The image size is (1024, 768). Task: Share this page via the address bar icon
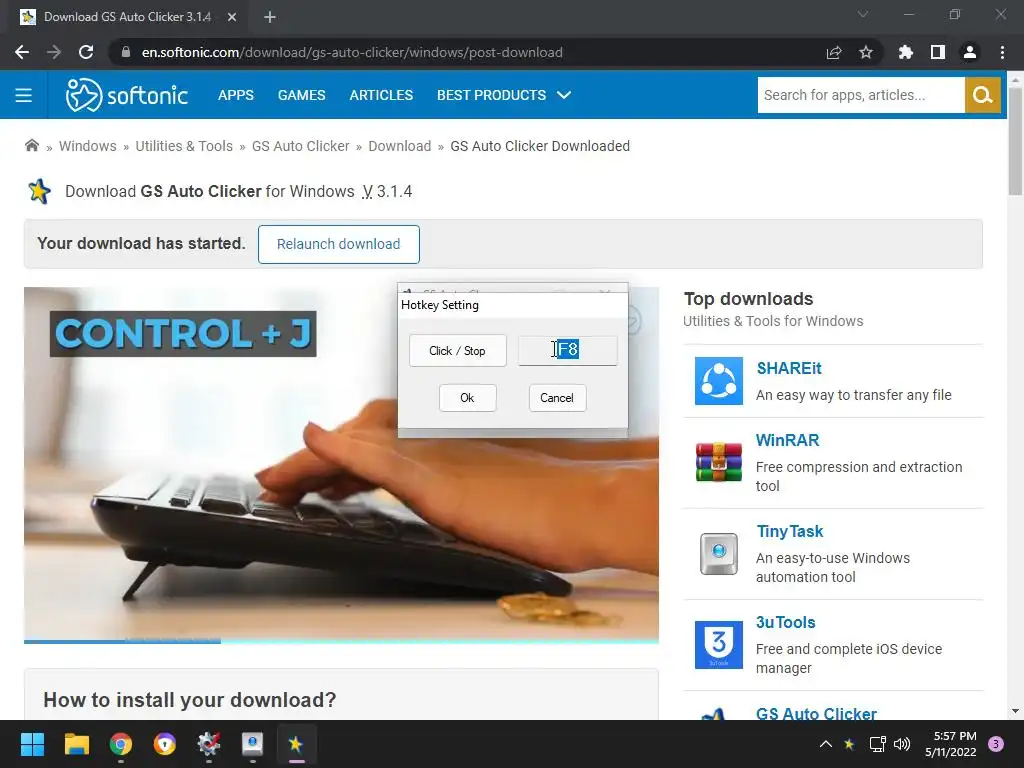(834, 52)
